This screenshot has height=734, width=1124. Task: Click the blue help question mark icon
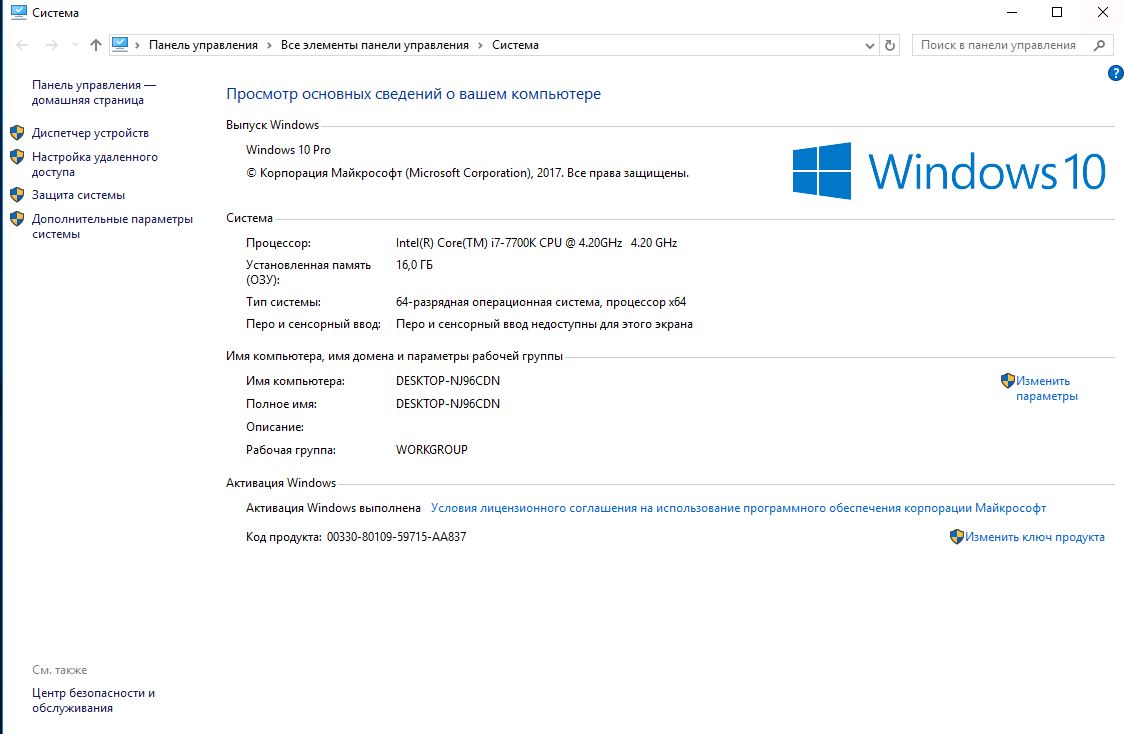pos(1115,74)
